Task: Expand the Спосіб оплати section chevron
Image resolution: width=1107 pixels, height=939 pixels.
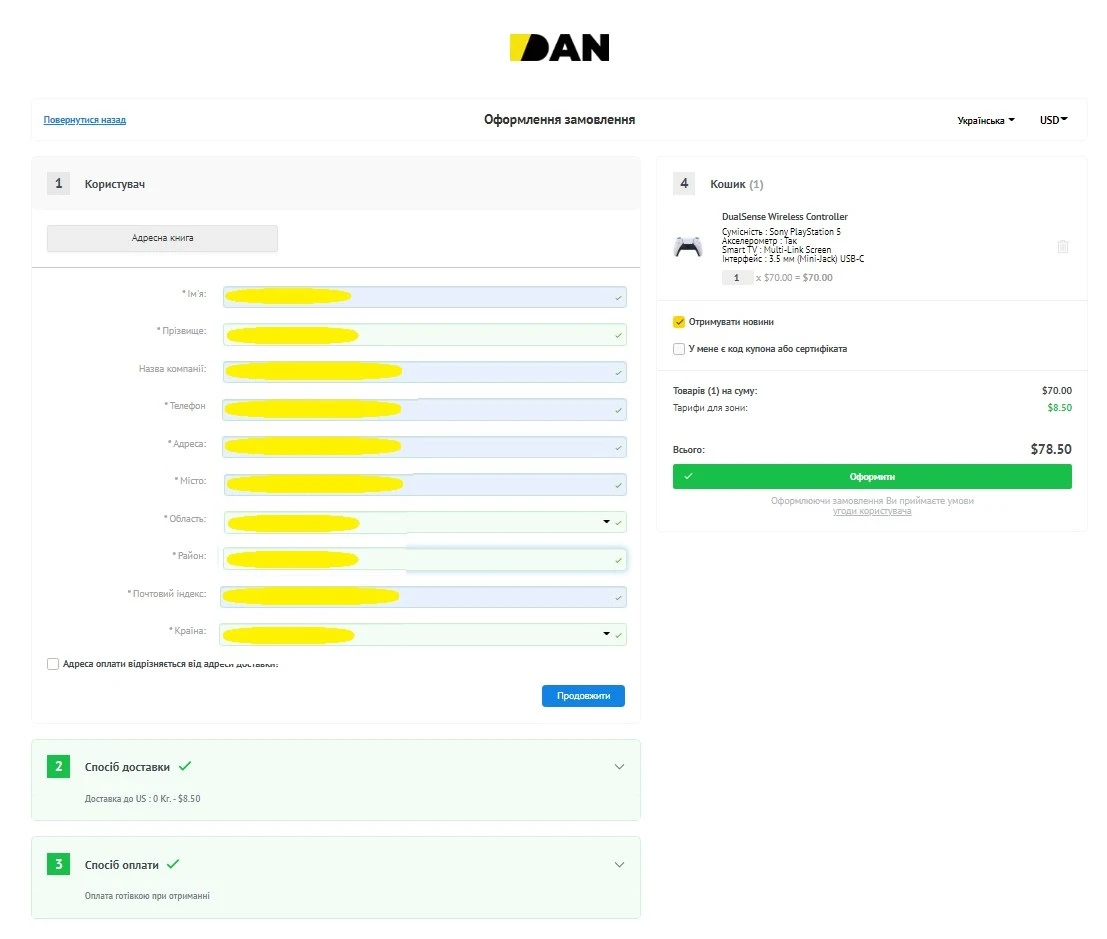Action: point(619,865)
